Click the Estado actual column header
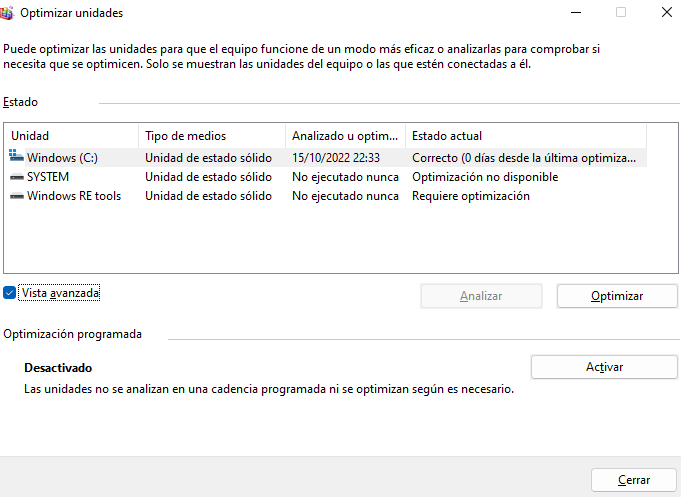Image resolution: width=681 pixels, height=497 pixels. coord(526,136)
